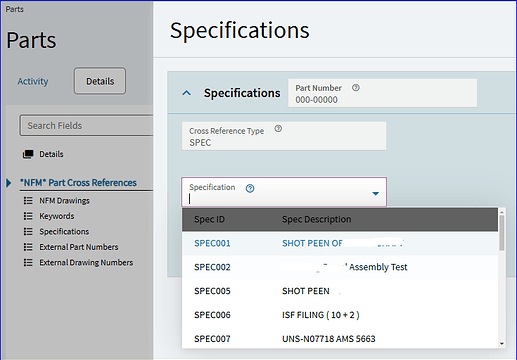The height and width of the screenshot is (360, 517).
Task: Click help icon beside Specification field
Action: [250, 189]
